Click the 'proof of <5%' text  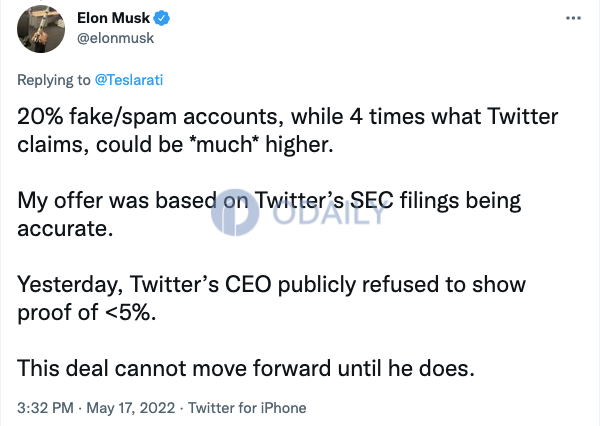tap(87, 313)
